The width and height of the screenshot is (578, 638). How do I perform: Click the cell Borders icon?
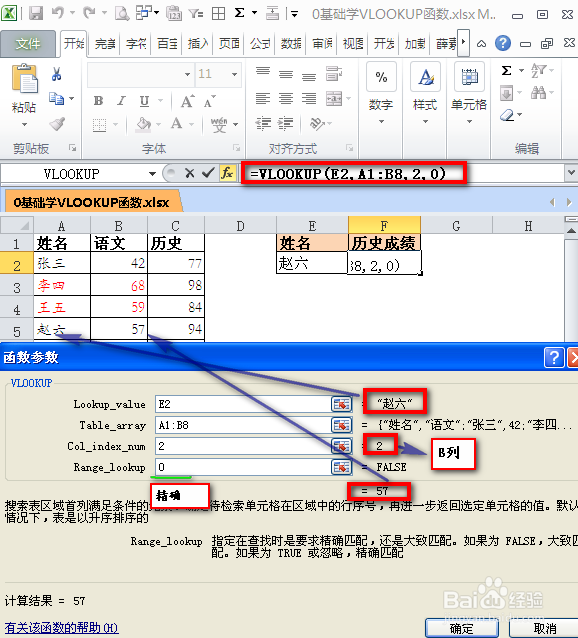tap(99, 124)
